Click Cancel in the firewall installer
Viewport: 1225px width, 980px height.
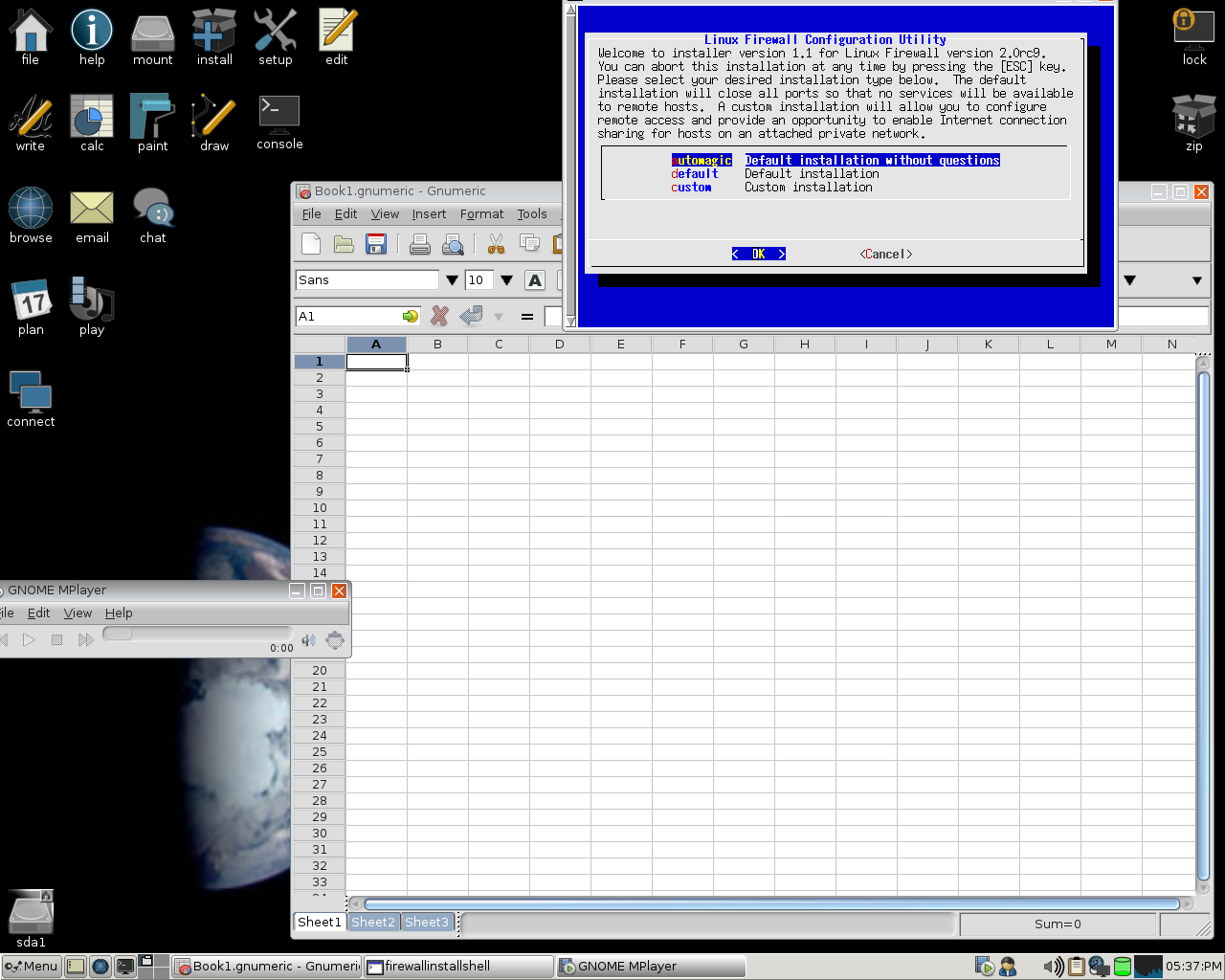tap(886, 254)
